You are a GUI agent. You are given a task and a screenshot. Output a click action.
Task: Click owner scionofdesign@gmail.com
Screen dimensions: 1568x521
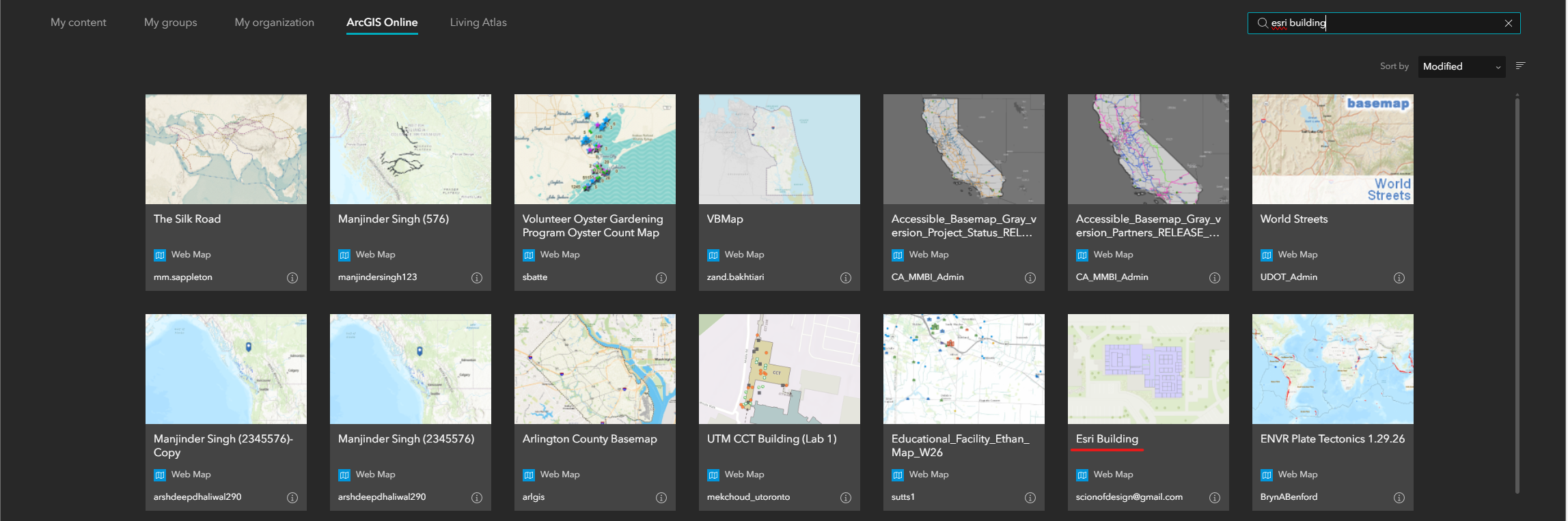[x=1129, y=497]
